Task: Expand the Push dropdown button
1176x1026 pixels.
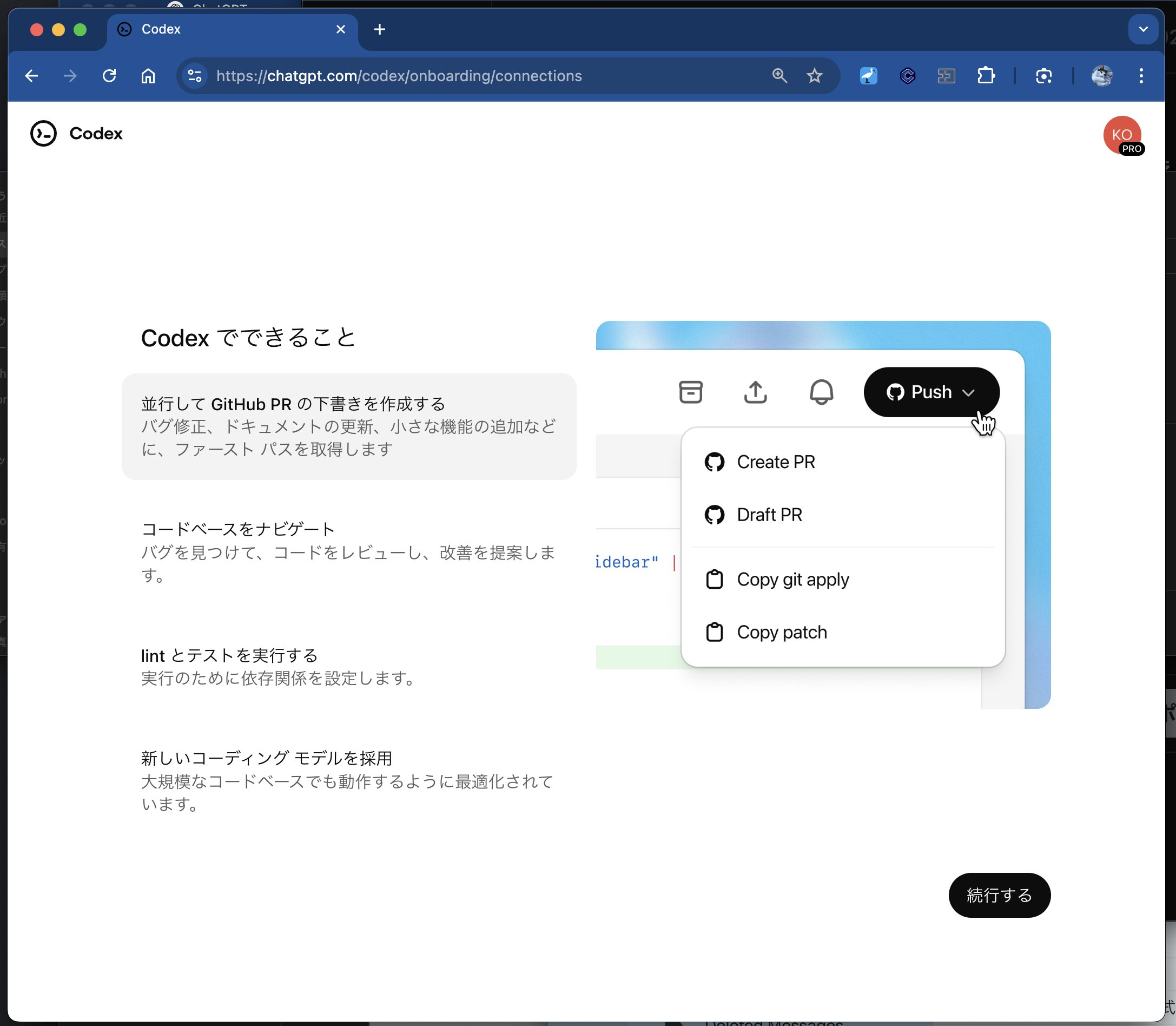Action: 931,392
